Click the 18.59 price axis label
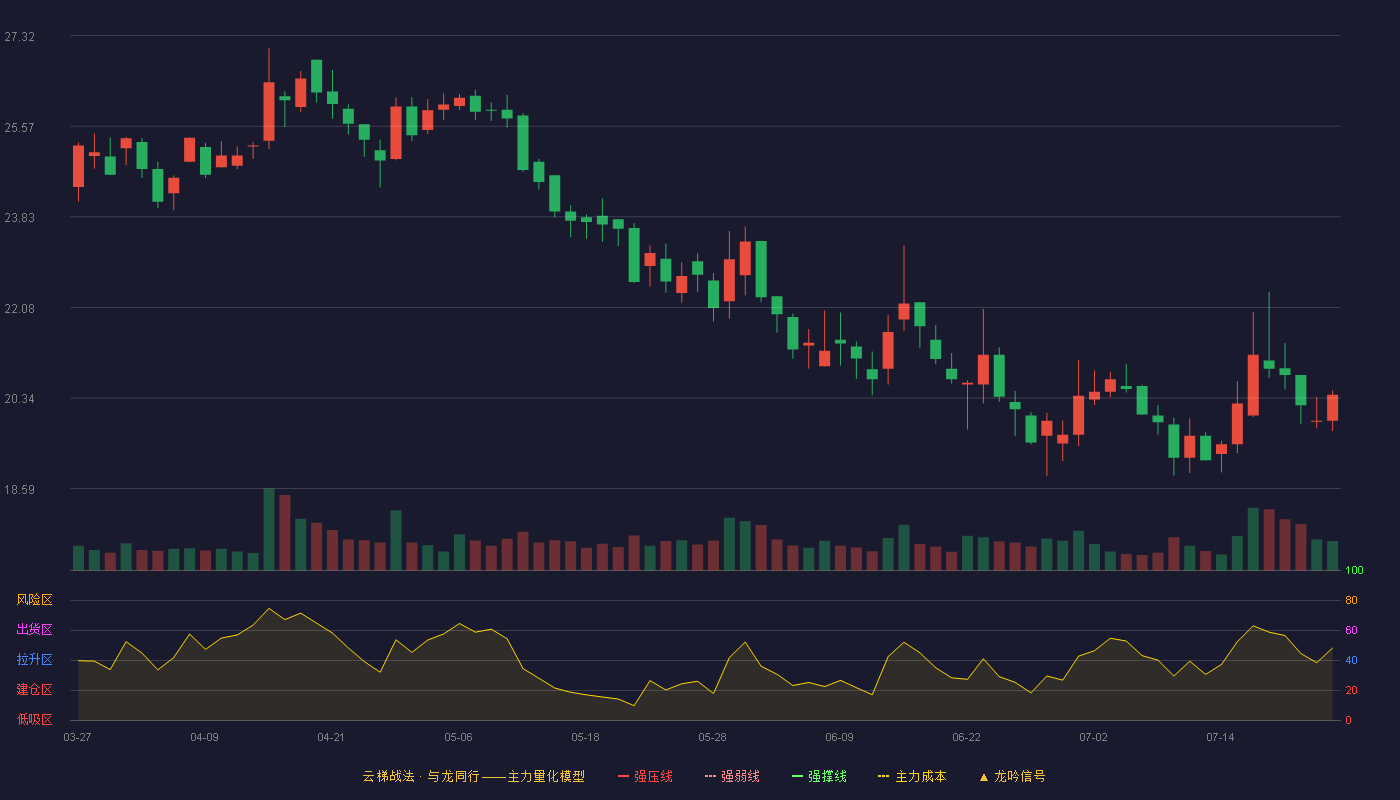 click(x=19, y=490)
